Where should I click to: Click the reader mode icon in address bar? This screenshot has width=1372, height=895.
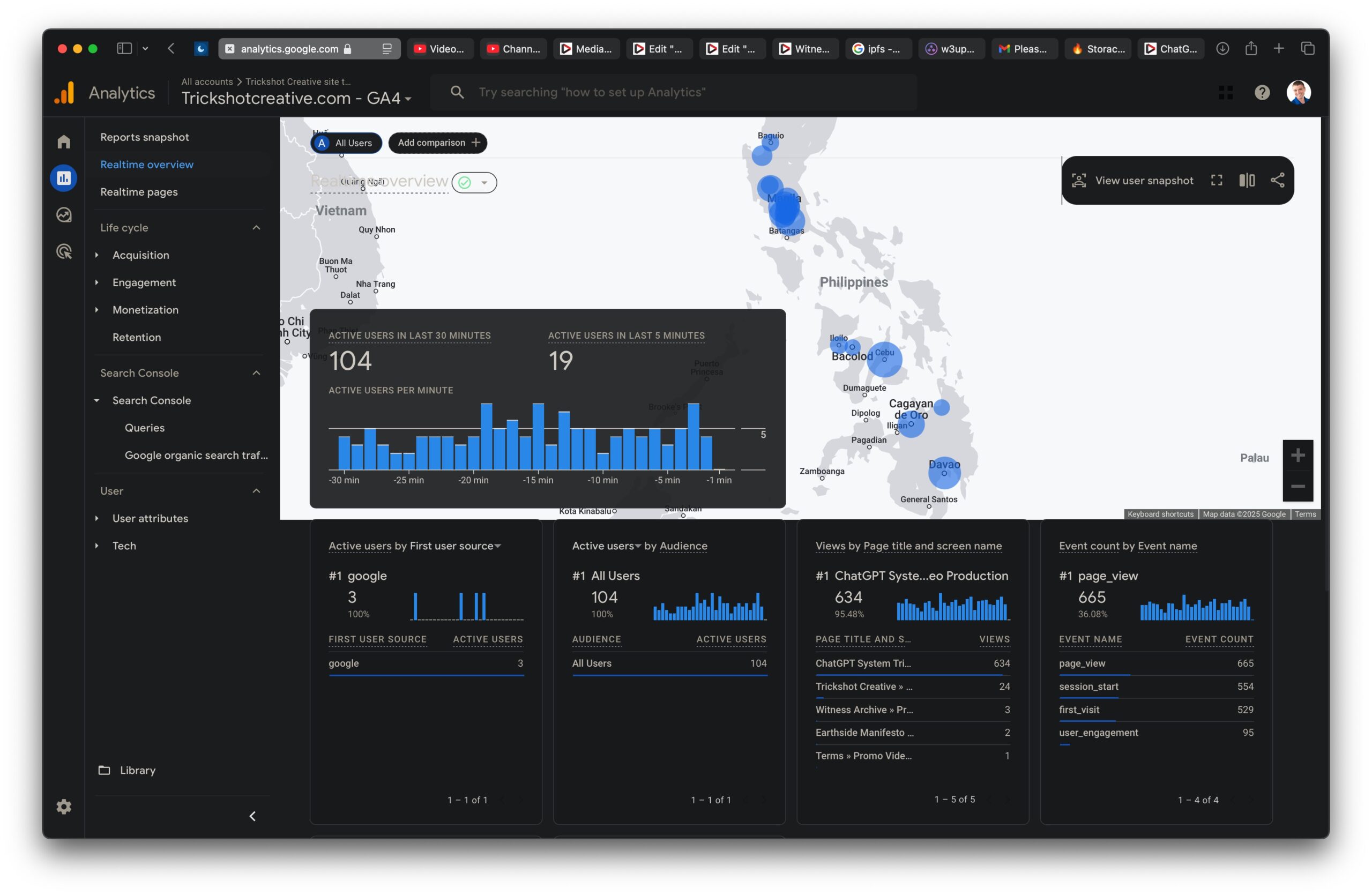pos(387,49)
